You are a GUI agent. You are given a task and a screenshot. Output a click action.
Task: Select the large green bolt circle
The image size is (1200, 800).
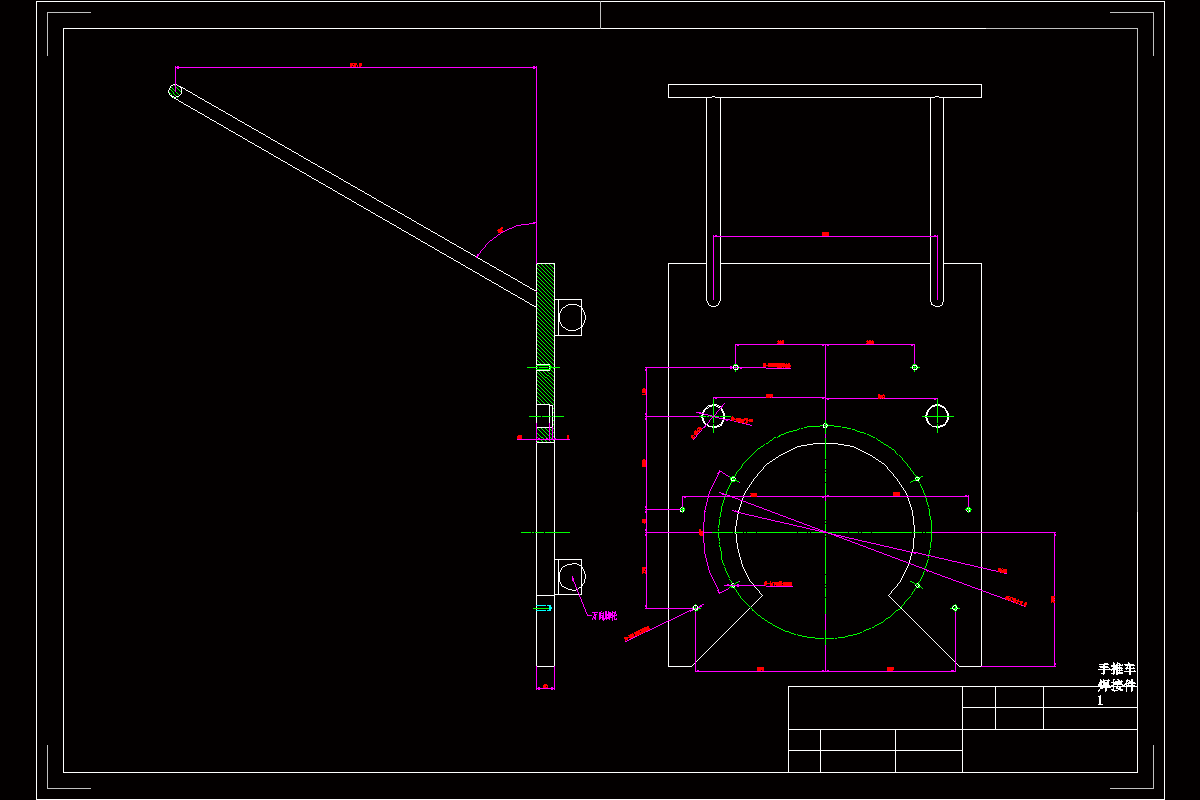(825, 532)
